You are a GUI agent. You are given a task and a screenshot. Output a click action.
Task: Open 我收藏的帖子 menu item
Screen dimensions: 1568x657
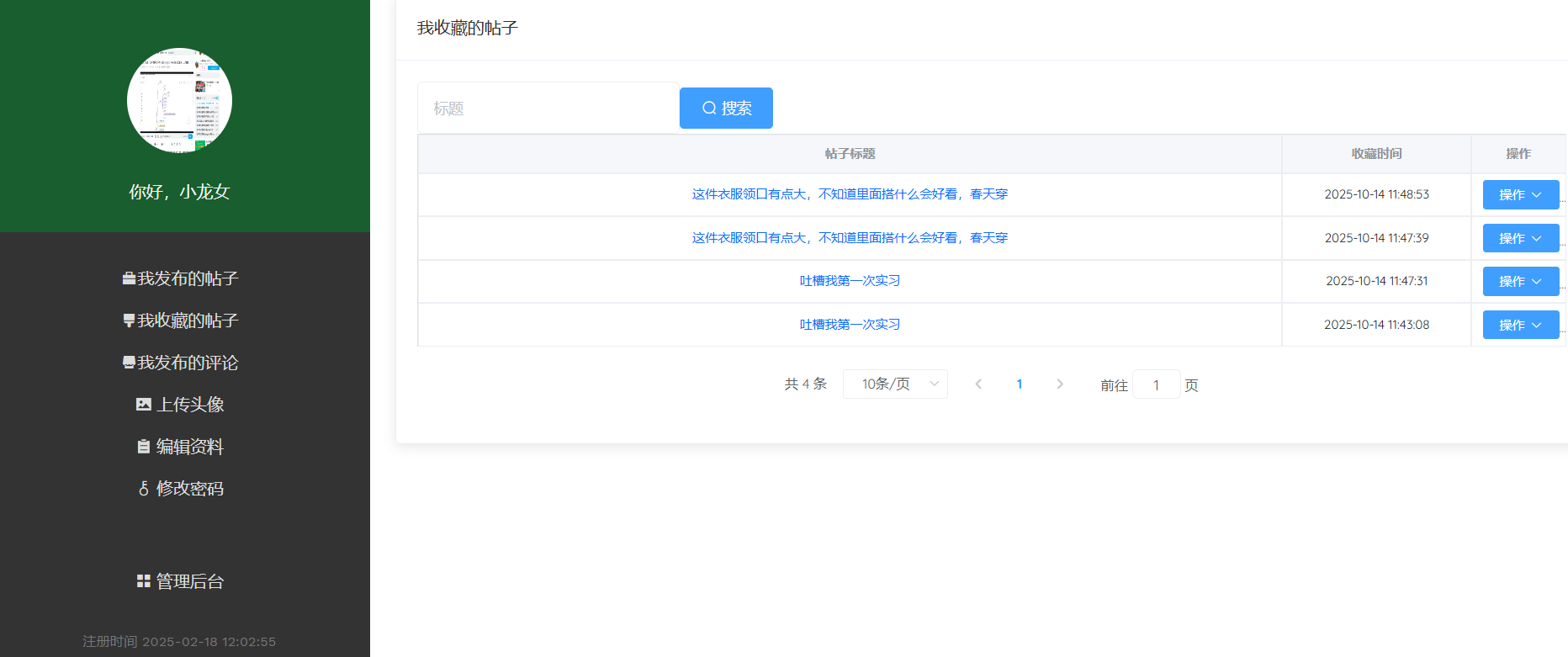180,321
